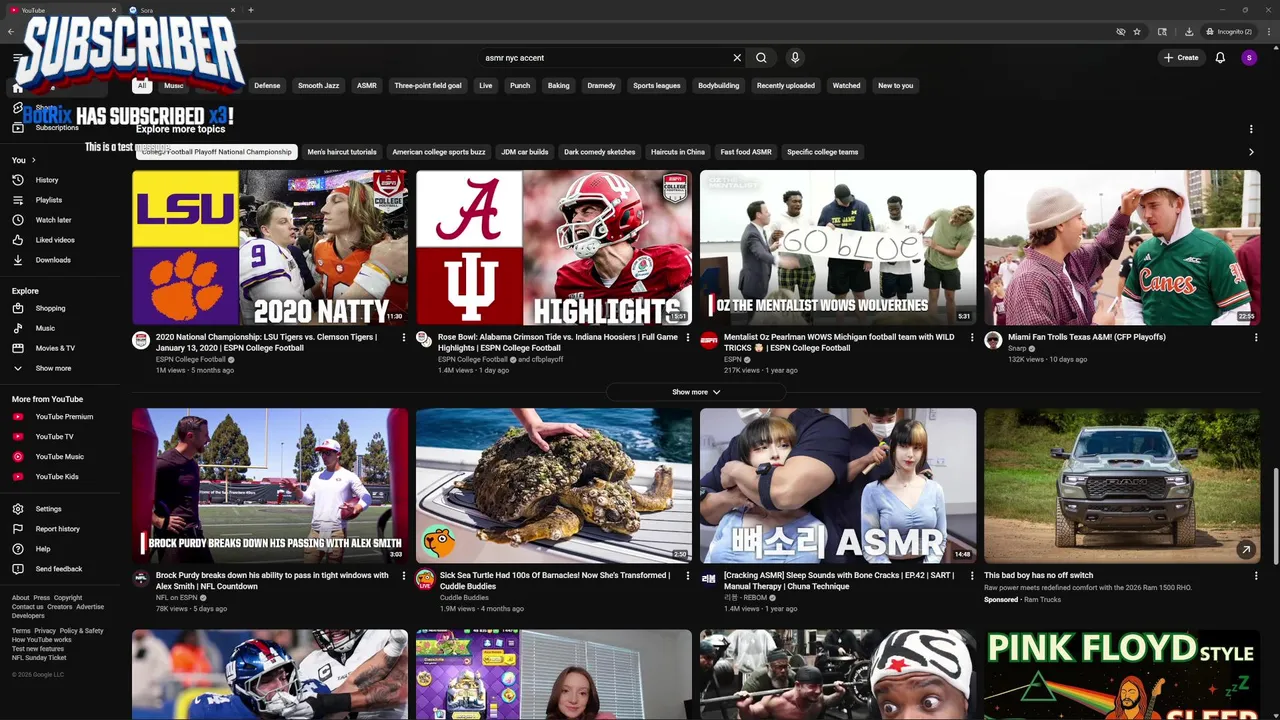Select Dark comedy sketches topic
The image size is (1280, 720).
[x=600, y=152]
